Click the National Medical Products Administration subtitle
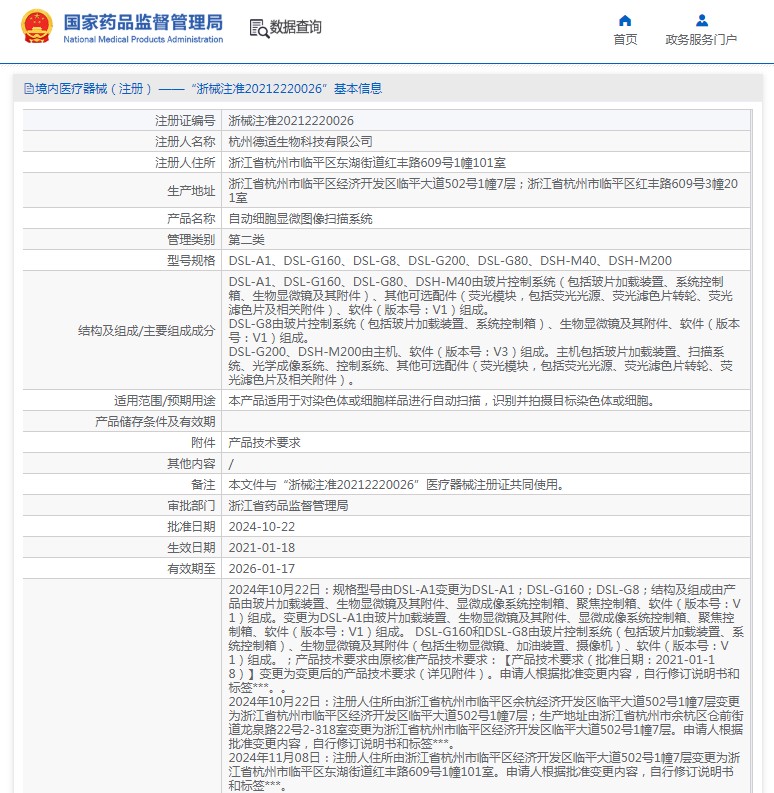Image resolution: width=774 pixels, height=793 pixels. 143,40
